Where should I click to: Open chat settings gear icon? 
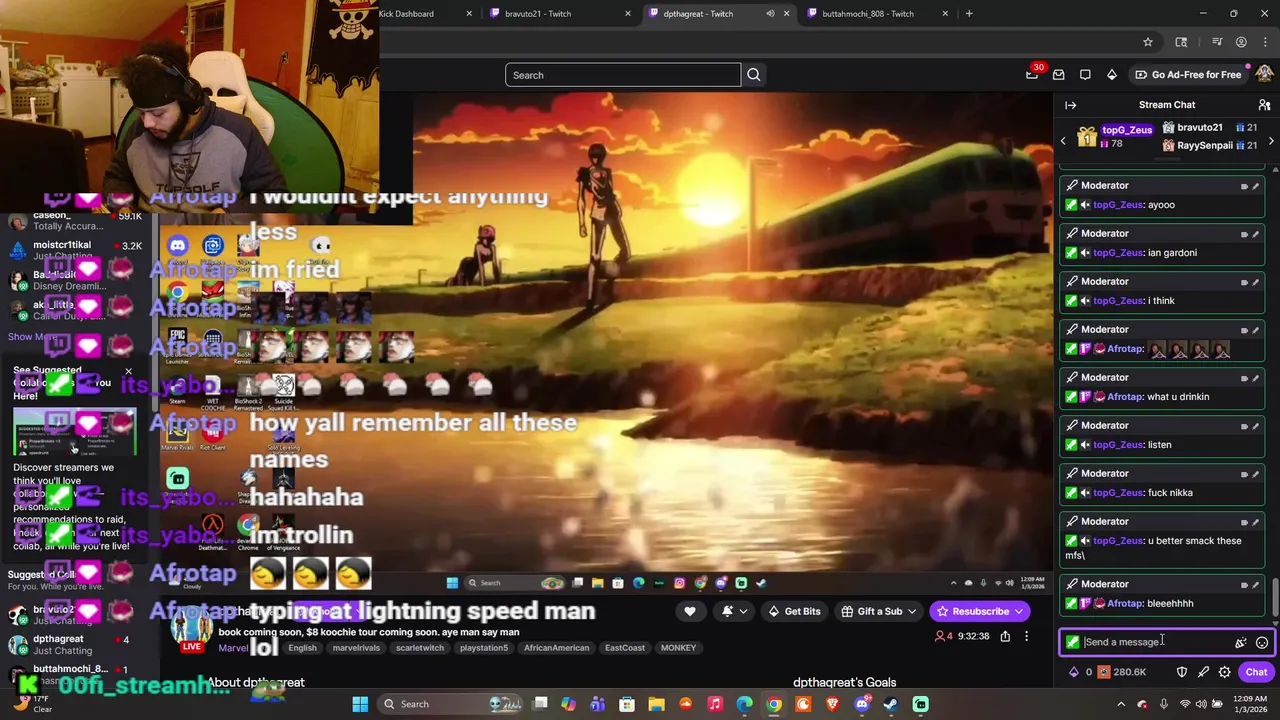(x=1224, y=672)
